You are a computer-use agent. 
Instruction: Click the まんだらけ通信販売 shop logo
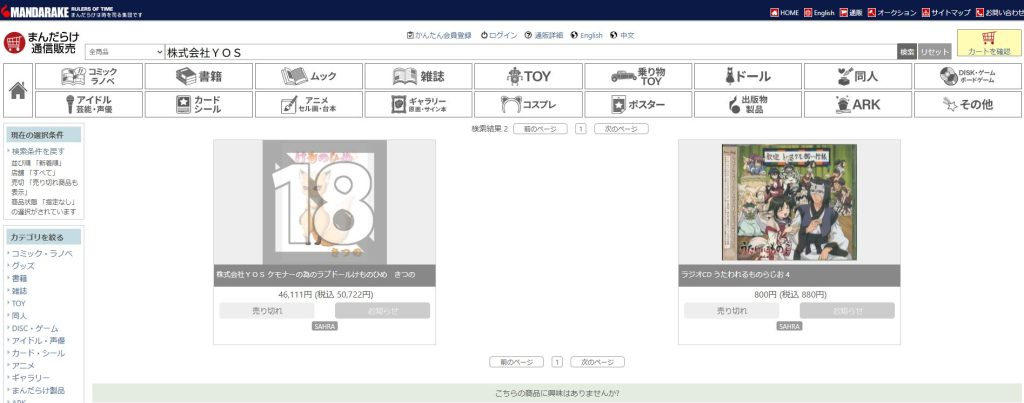(x=40, y=42)
